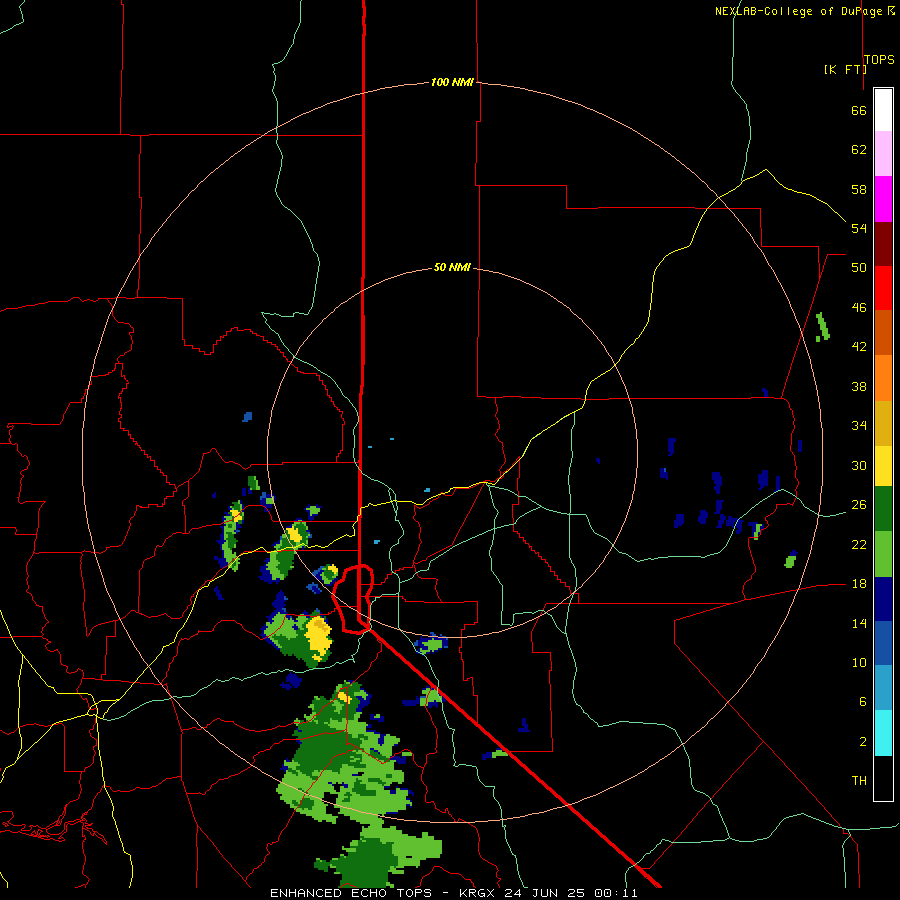Select the dark green 30 kft legend swatch

[x=883, y=508]
